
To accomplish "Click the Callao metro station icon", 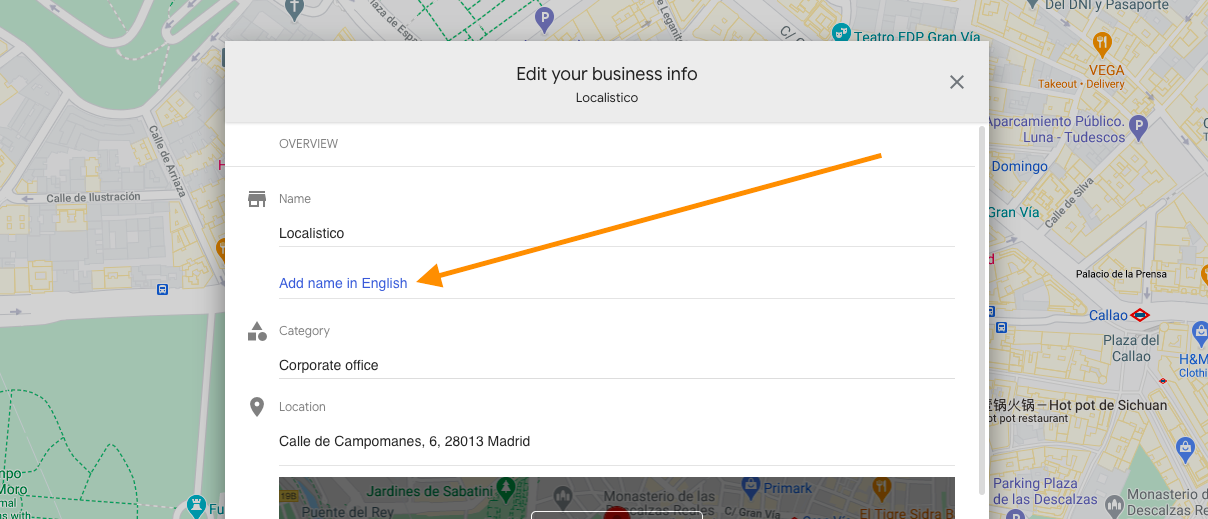I will 1140,314.
